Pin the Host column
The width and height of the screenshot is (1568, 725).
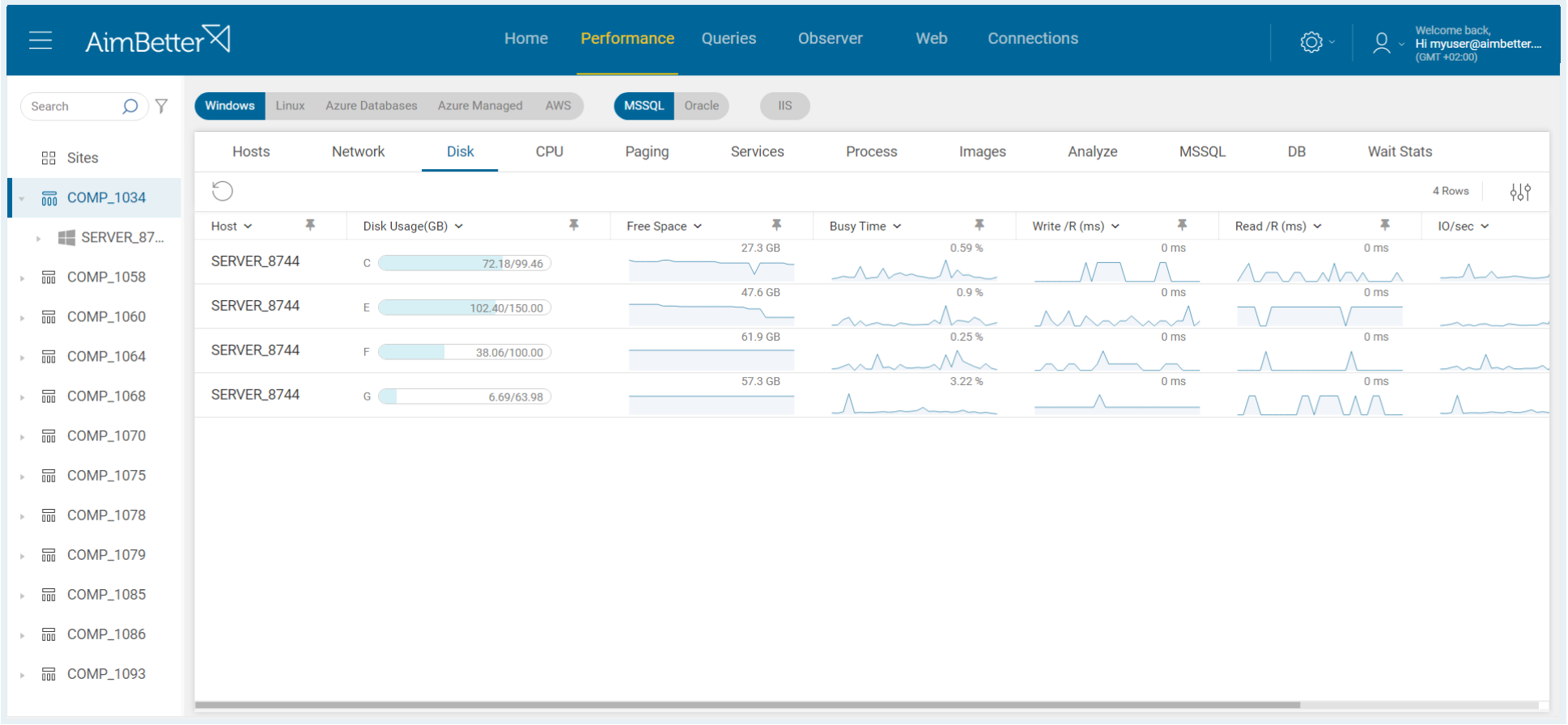[x=310, y=225]
